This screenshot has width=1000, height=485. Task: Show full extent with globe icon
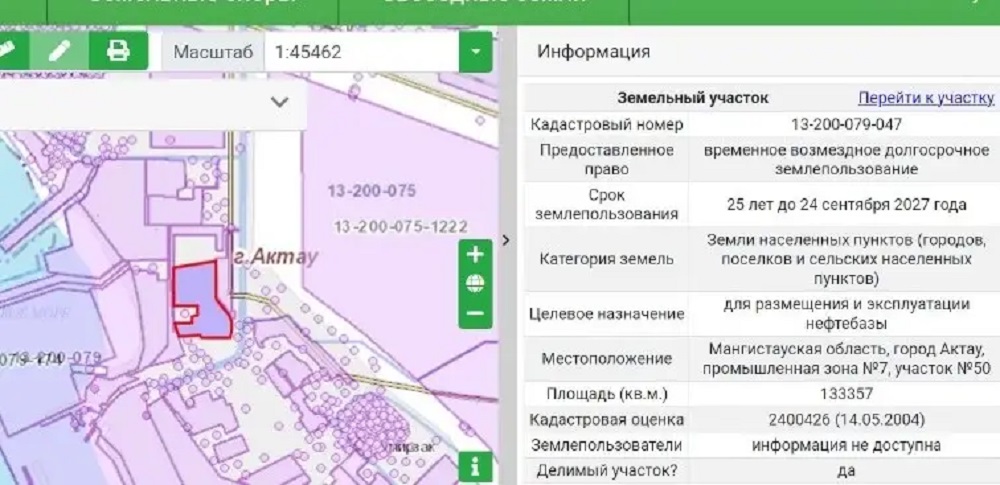(x=475, y=284)
